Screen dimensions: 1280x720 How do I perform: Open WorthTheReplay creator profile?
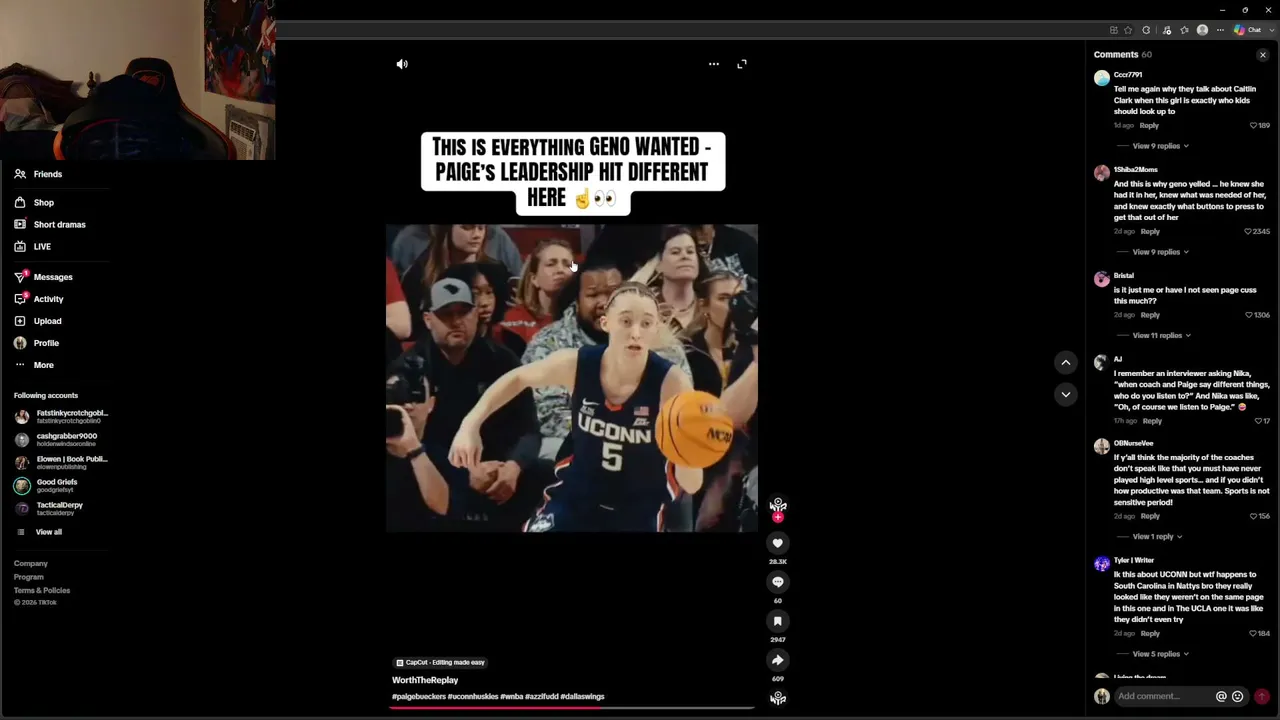[x=425, y=680]
